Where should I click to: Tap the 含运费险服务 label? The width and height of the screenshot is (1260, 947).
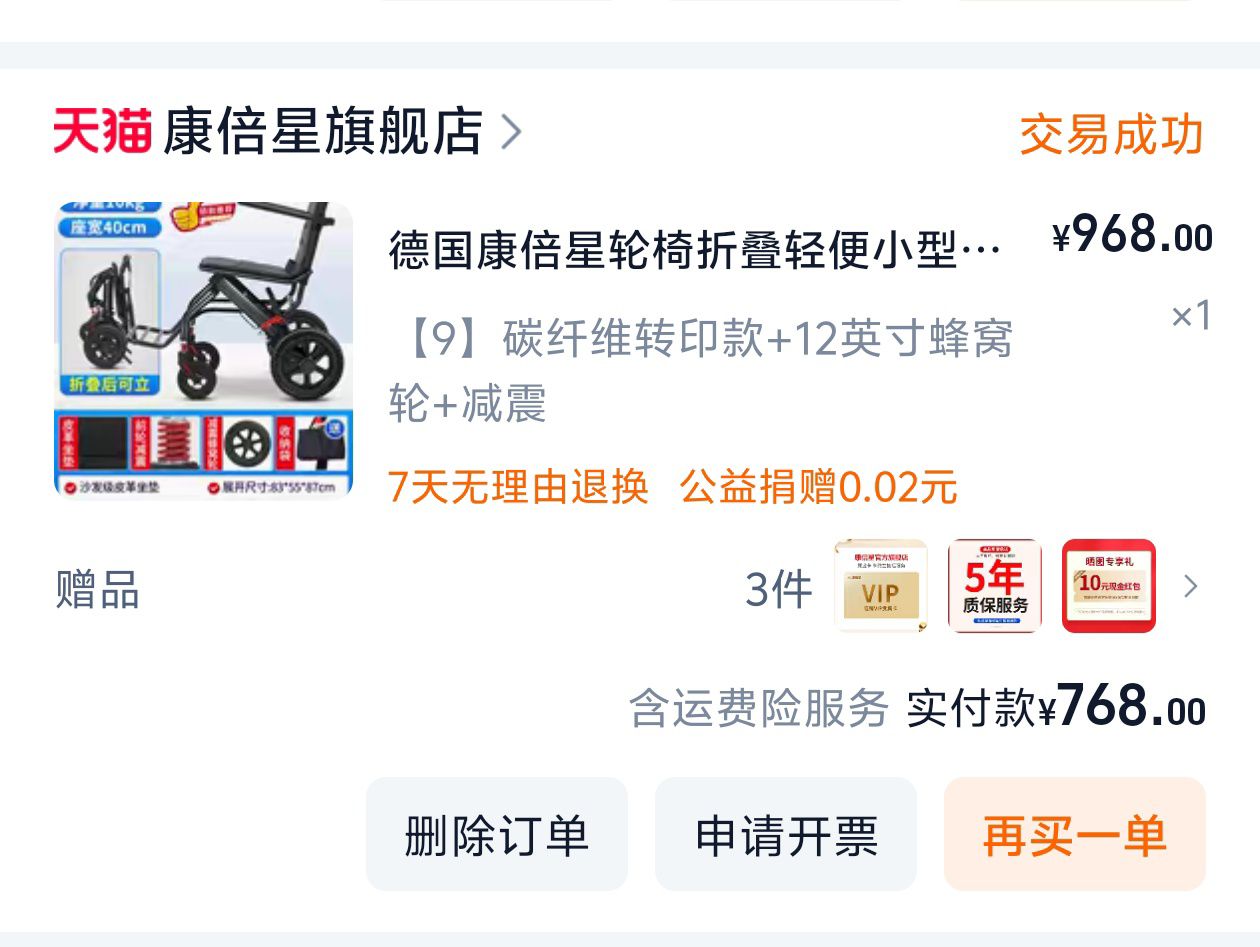pyautogui.click(x=759, y=709)
